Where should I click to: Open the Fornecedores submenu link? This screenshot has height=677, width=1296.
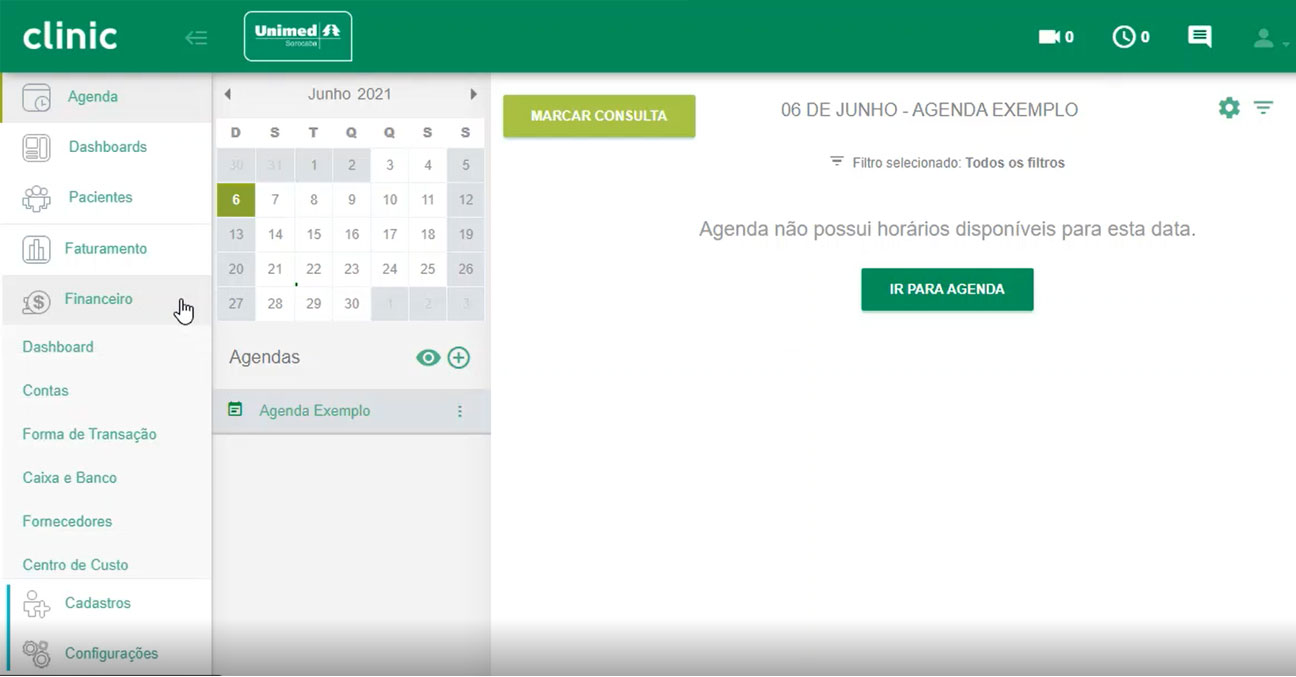coord(67,521)
